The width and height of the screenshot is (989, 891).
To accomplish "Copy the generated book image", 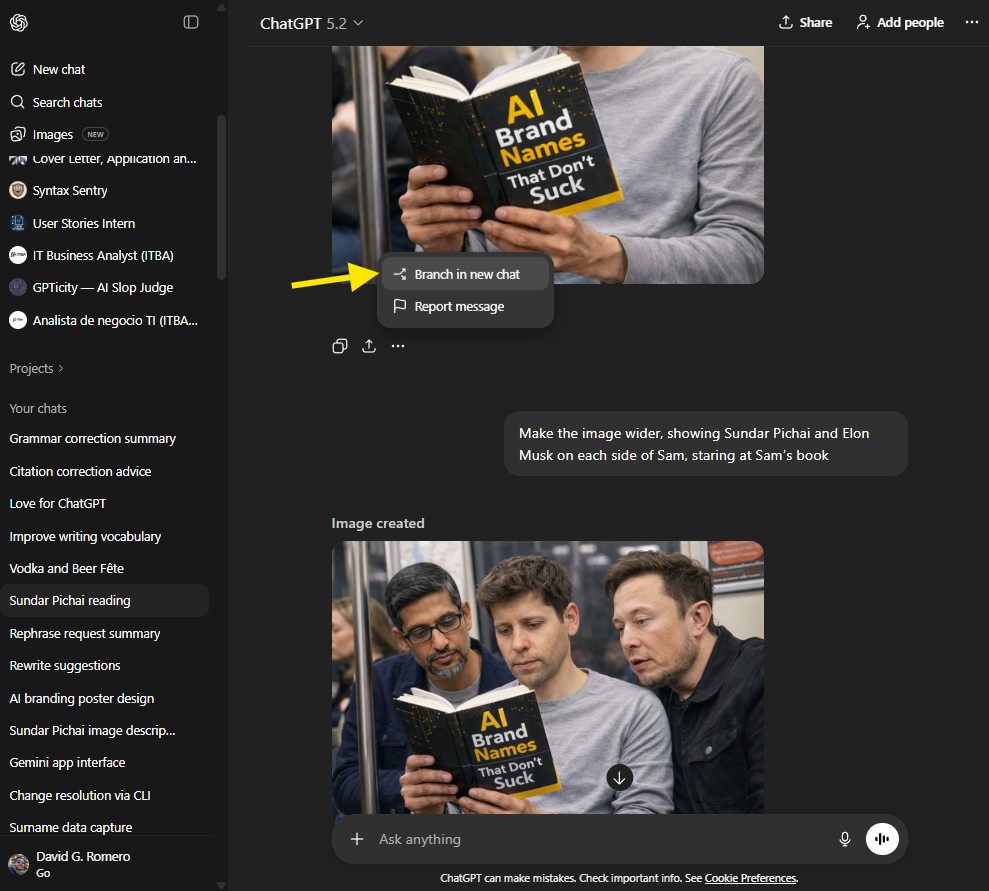I will (339, 345).
